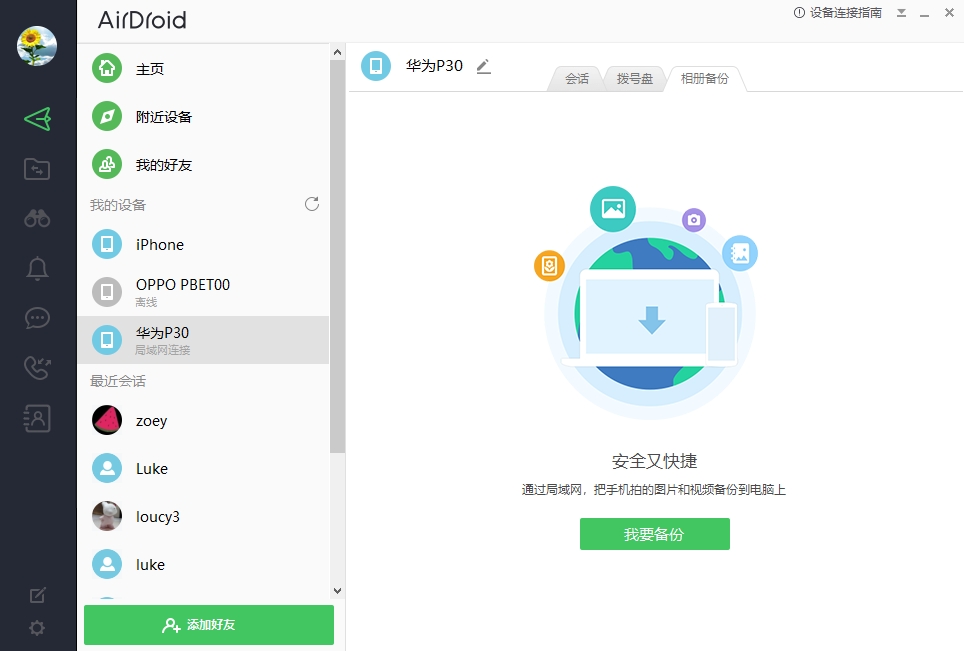This screenshot has width=964, height=651.
Task: Click the device list scrollbar thumb
Action: (338, 256)
